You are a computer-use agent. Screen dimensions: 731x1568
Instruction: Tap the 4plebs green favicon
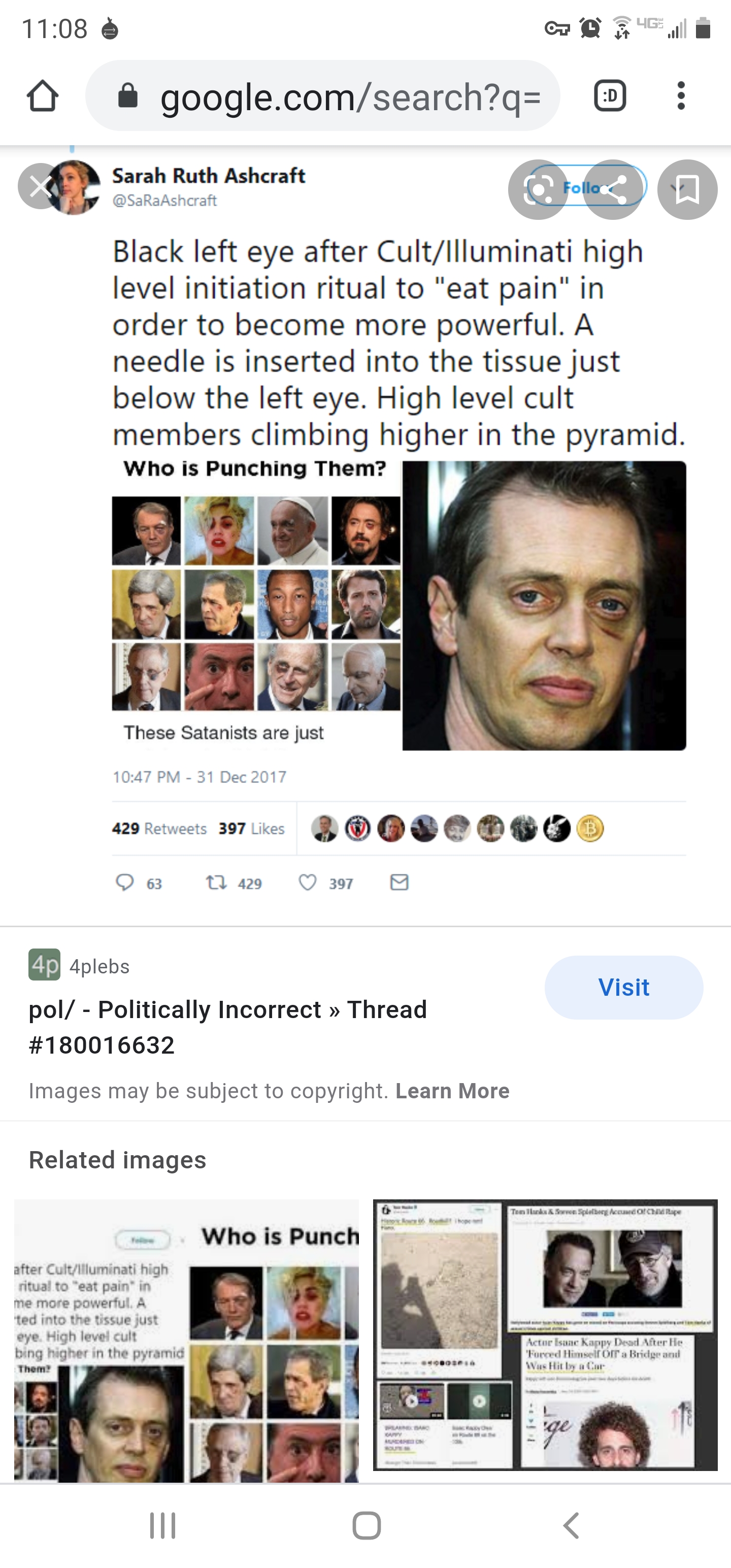(x=45, y=965)
